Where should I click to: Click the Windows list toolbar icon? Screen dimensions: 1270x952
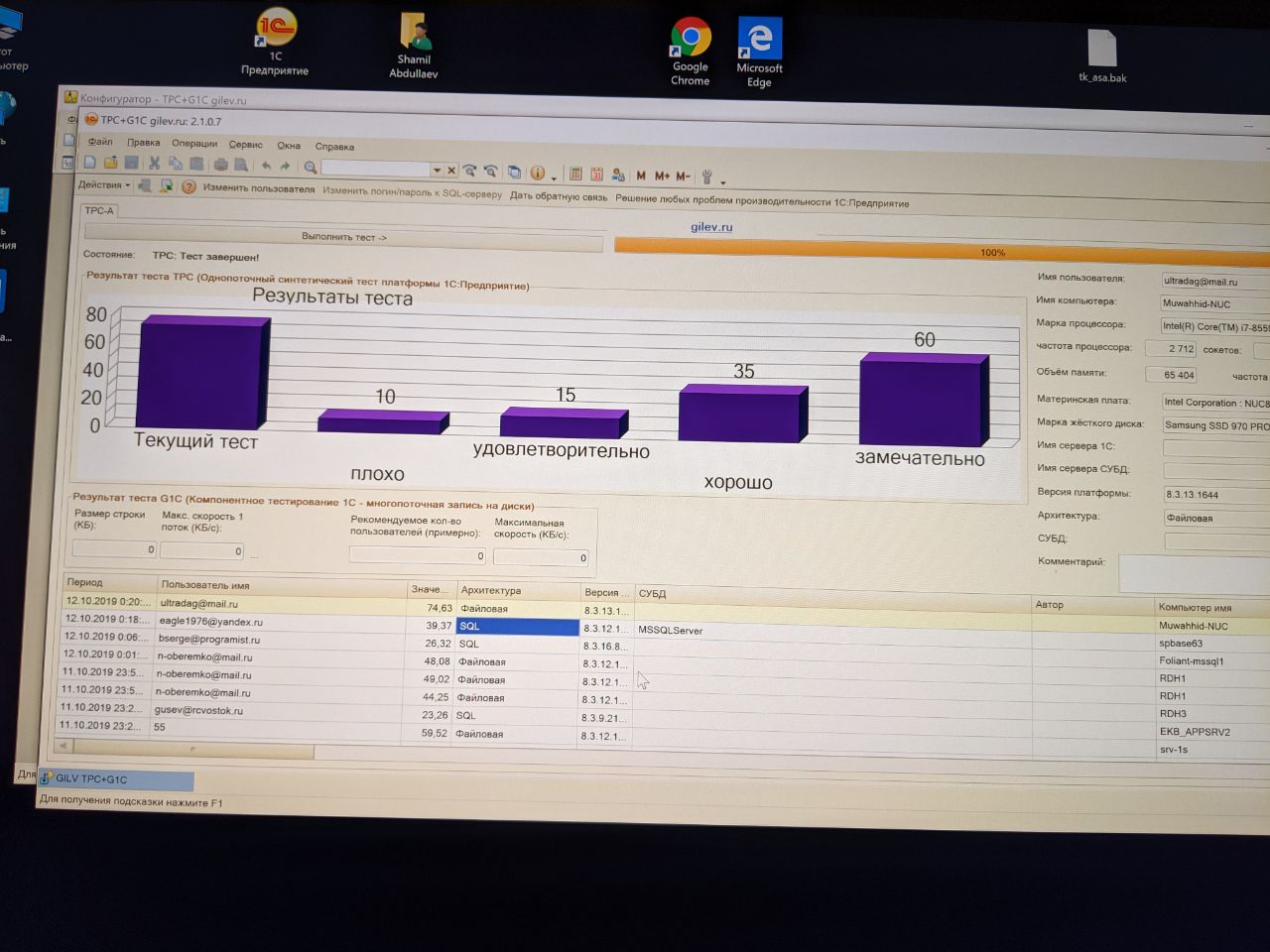coord(515,172)
